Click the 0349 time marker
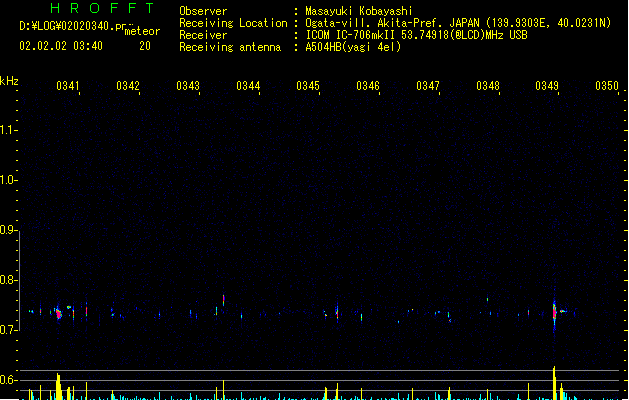Image resolution: width=629 pixels, height=400 pixels. click(547, 86)
